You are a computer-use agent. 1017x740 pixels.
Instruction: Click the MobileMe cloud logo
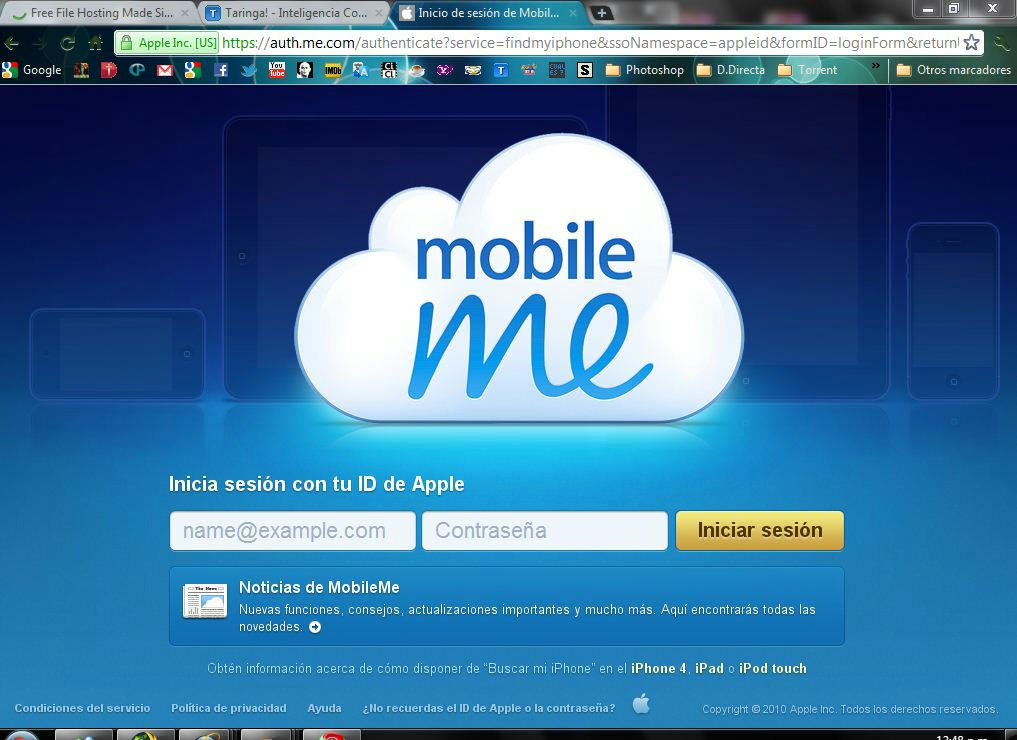[x=520, y=279]
